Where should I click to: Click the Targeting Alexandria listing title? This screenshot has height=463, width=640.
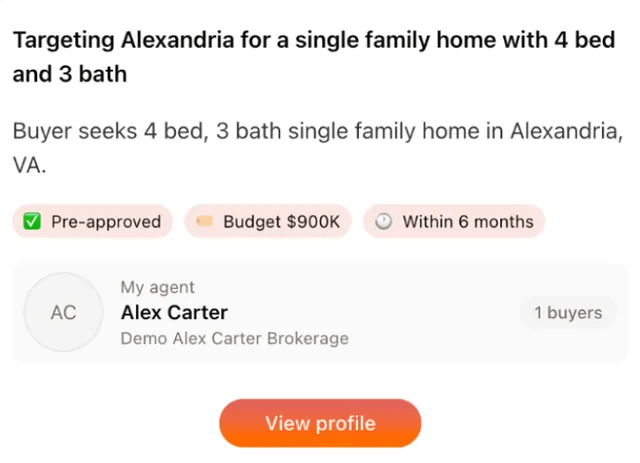(314, 57)
